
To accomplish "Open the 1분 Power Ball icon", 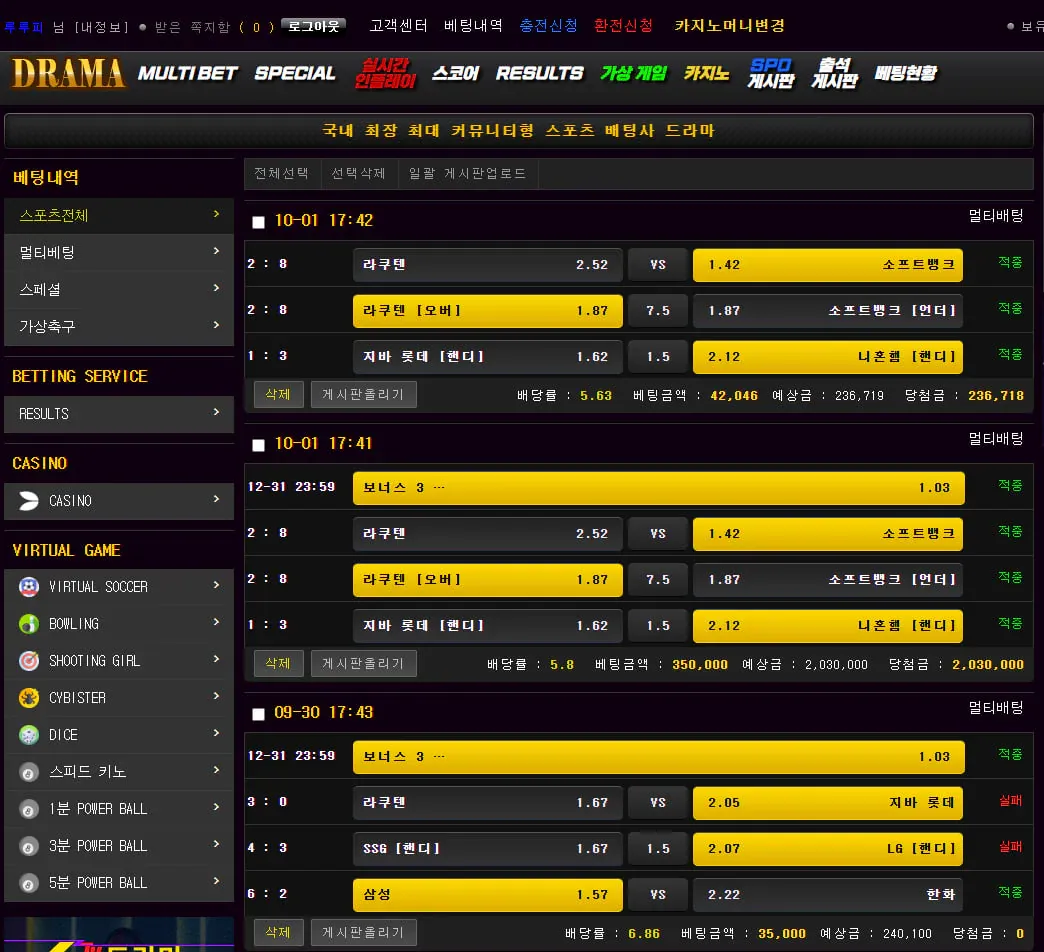I will [x=29, y=810].
